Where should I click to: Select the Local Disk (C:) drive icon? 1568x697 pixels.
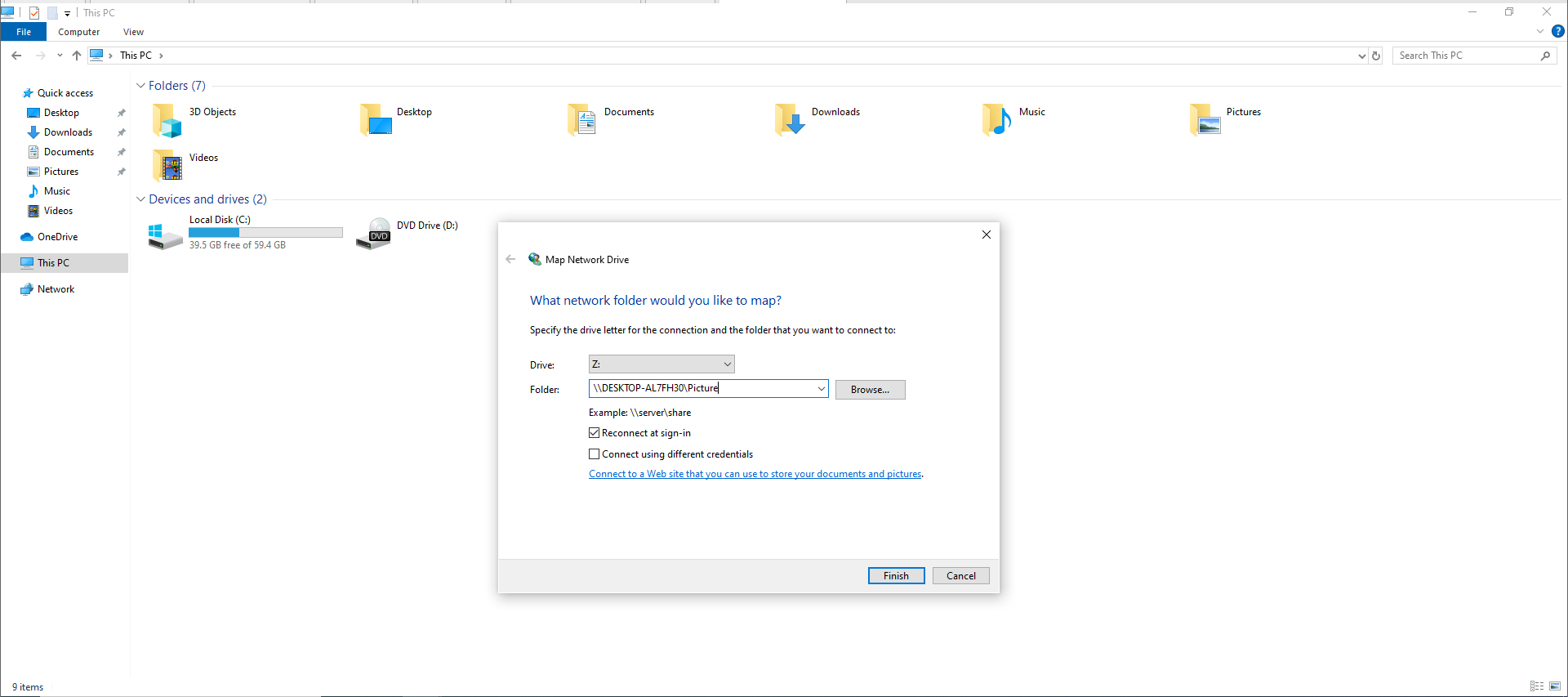[165, 236]
